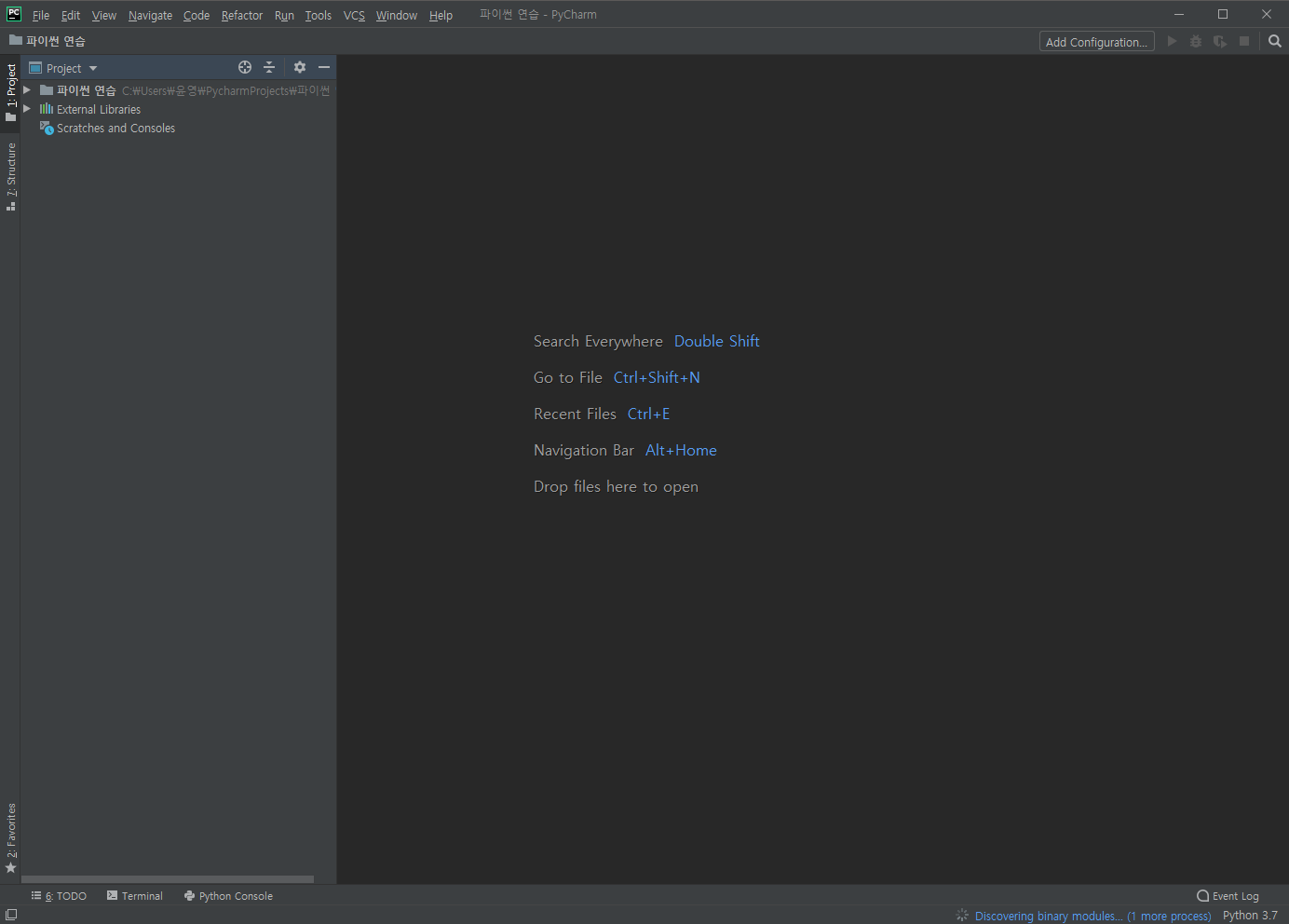Open the Code menu
Viewport: 1289px width, 924px height.
tap(197, 15)
